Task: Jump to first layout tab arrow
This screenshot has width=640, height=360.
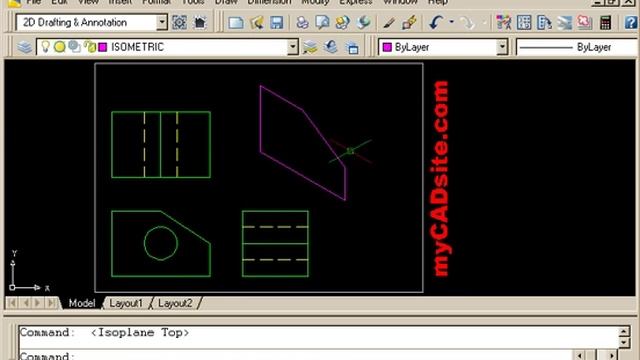Action: point(12,303)
